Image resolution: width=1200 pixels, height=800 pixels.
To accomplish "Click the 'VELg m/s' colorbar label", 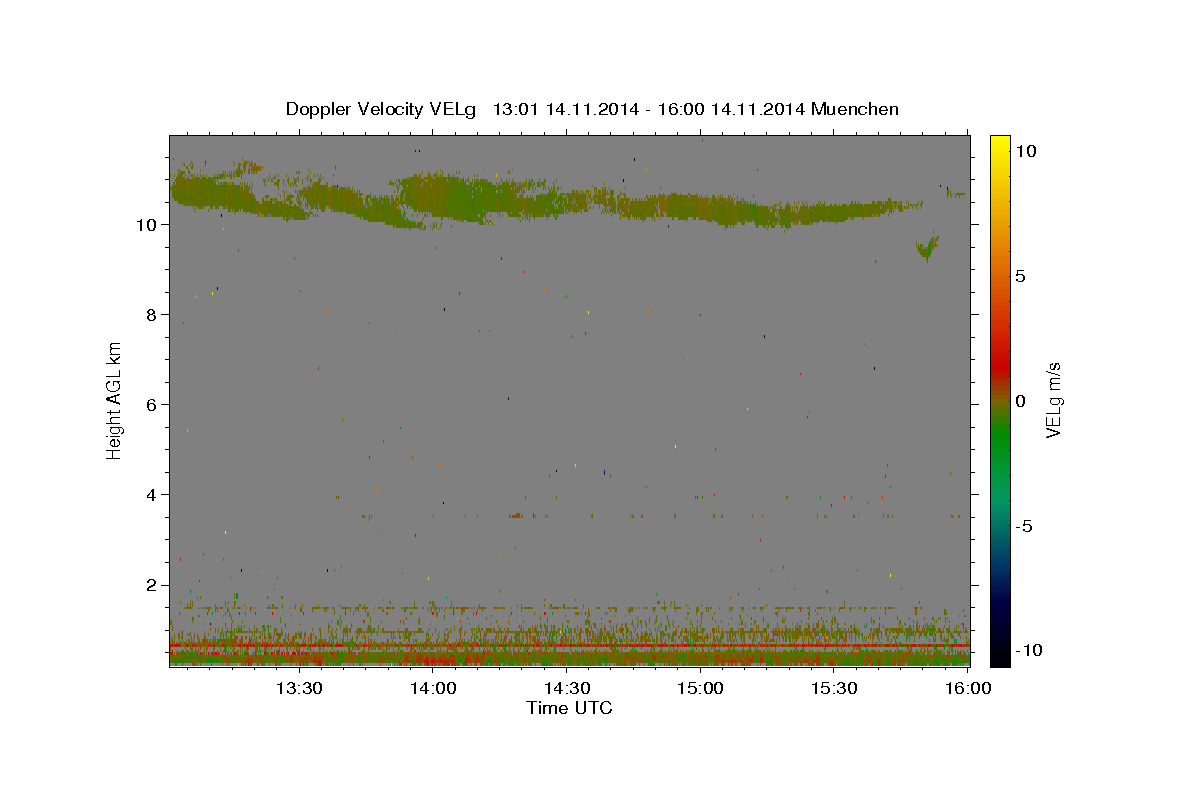I will [1052, 400].
